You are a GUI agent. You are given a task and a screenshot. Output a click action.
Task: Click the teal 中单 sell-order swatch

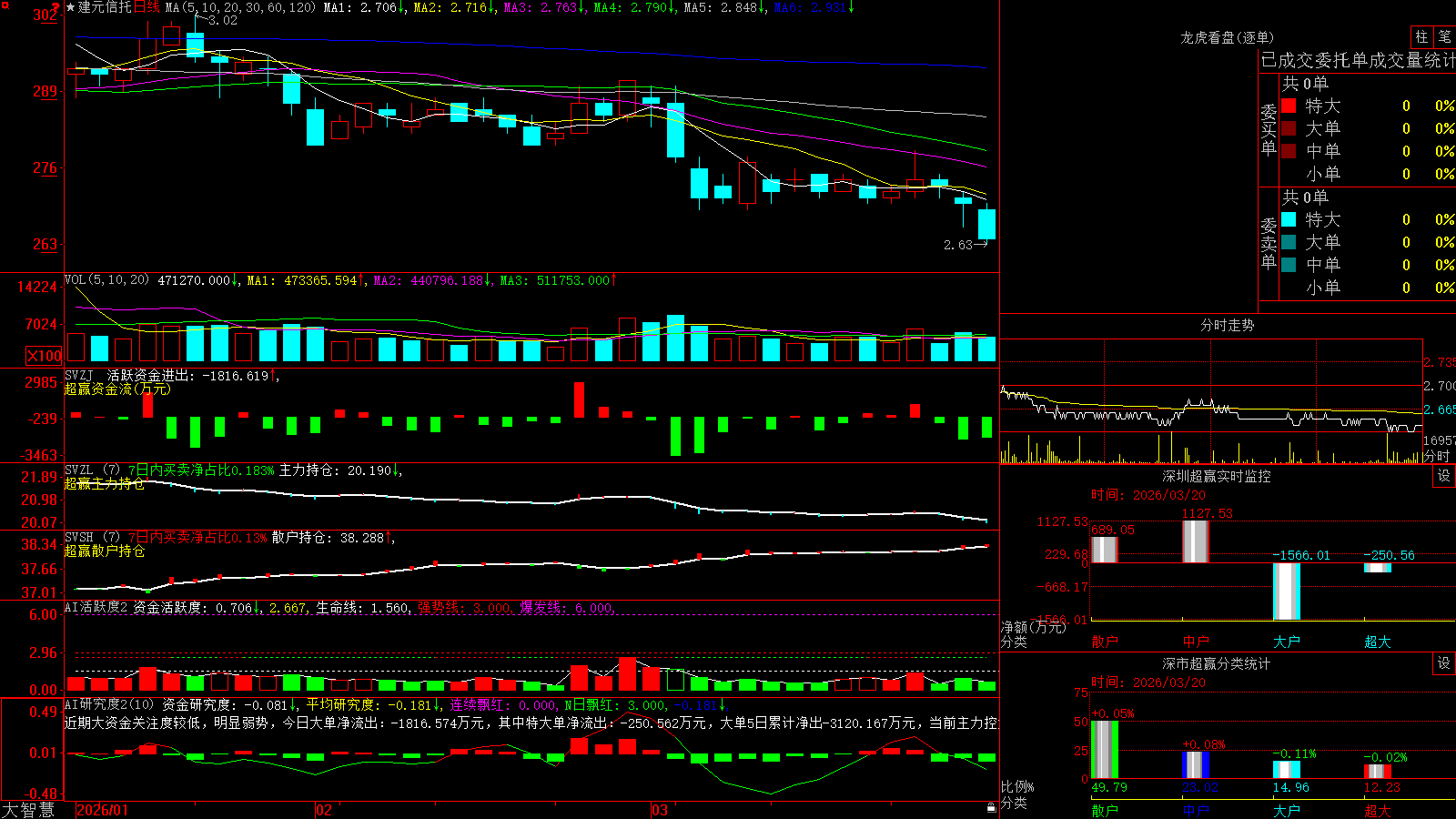[1289, 265]
